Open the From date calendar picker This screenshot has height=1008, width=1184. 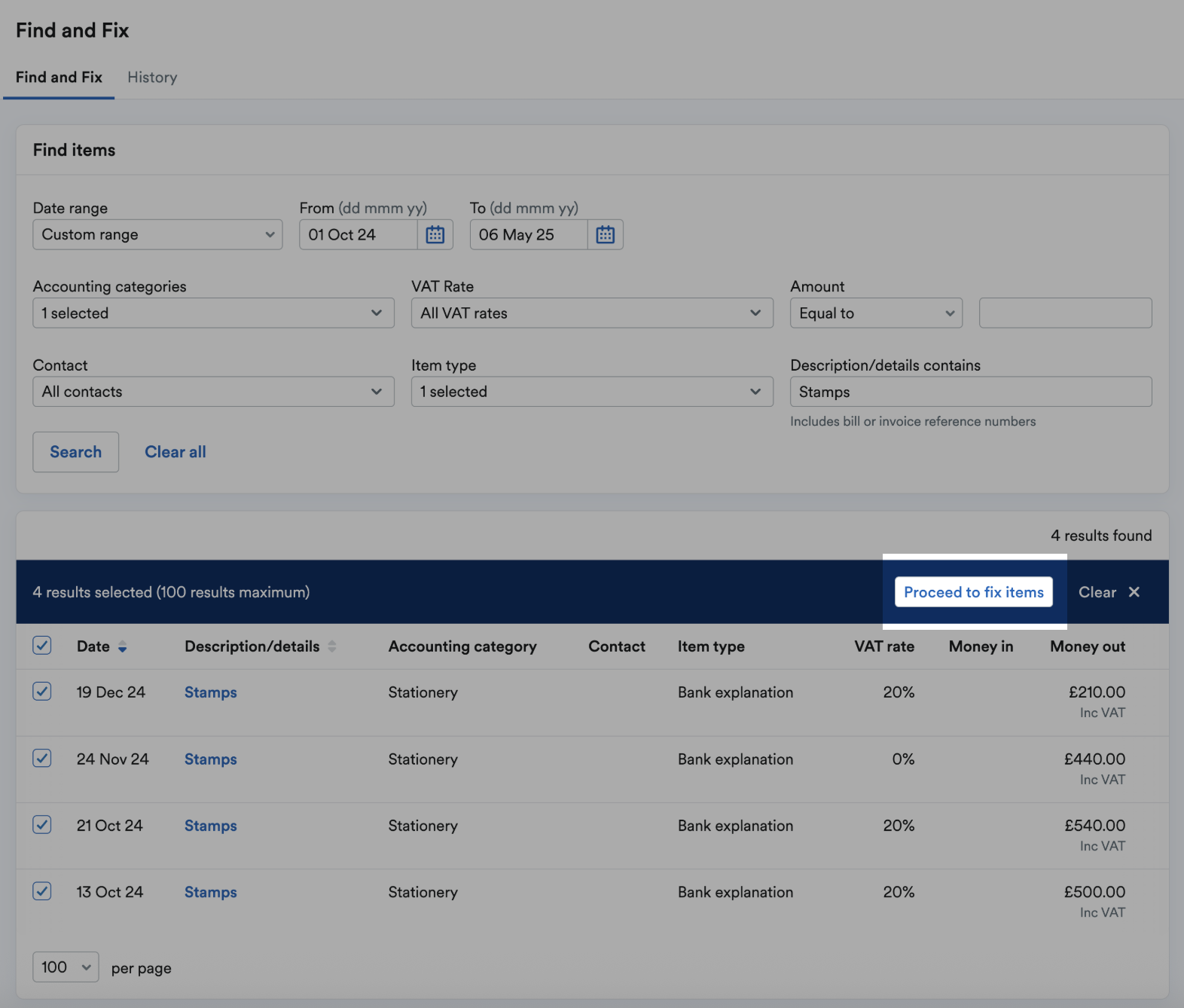coord(435,234)
